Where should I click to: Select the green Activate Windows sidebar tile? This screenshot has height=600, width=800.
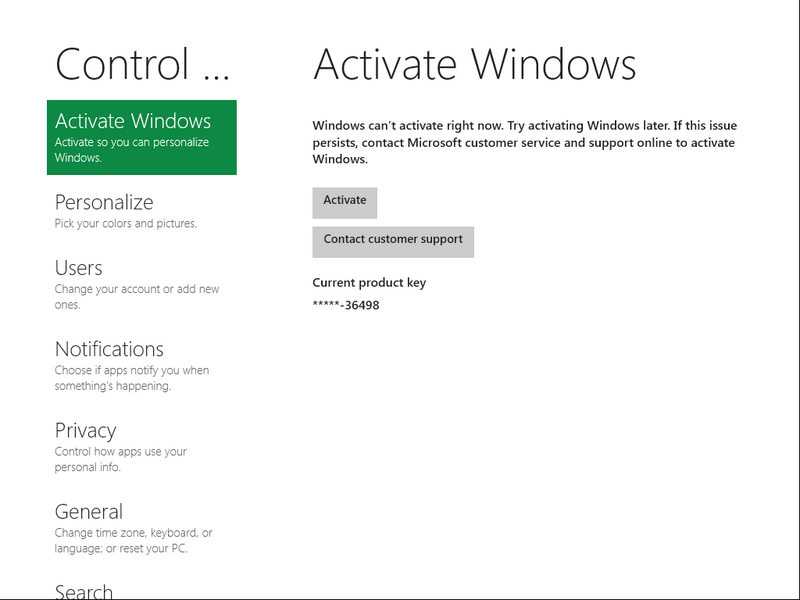(142, 137)
